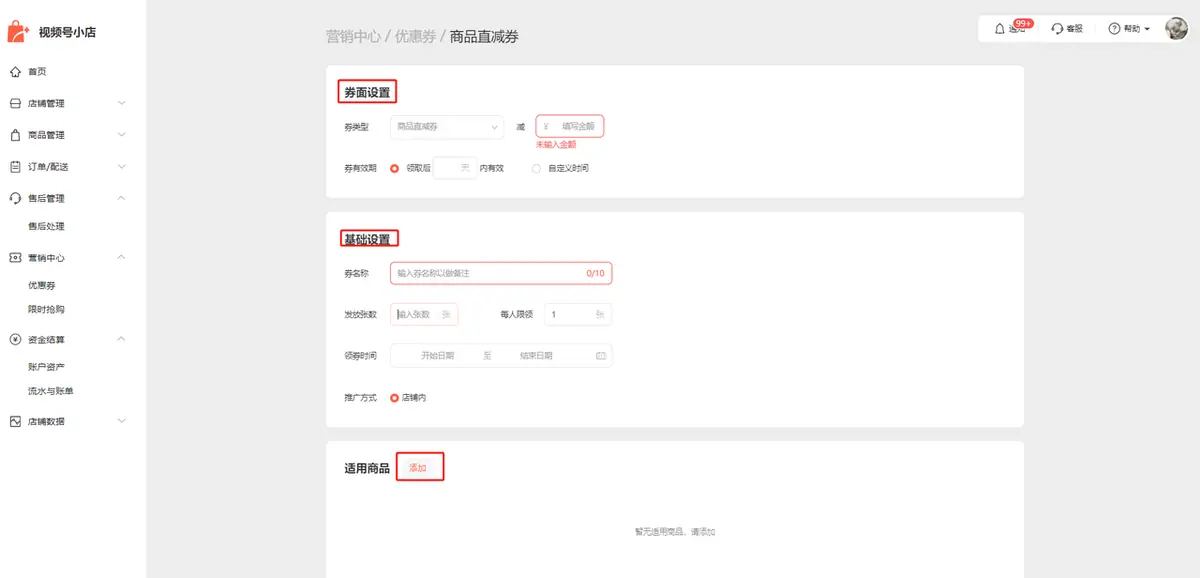1200x578 pixels.
Task: Click the 首页 home icon
Action: (15, 72)
